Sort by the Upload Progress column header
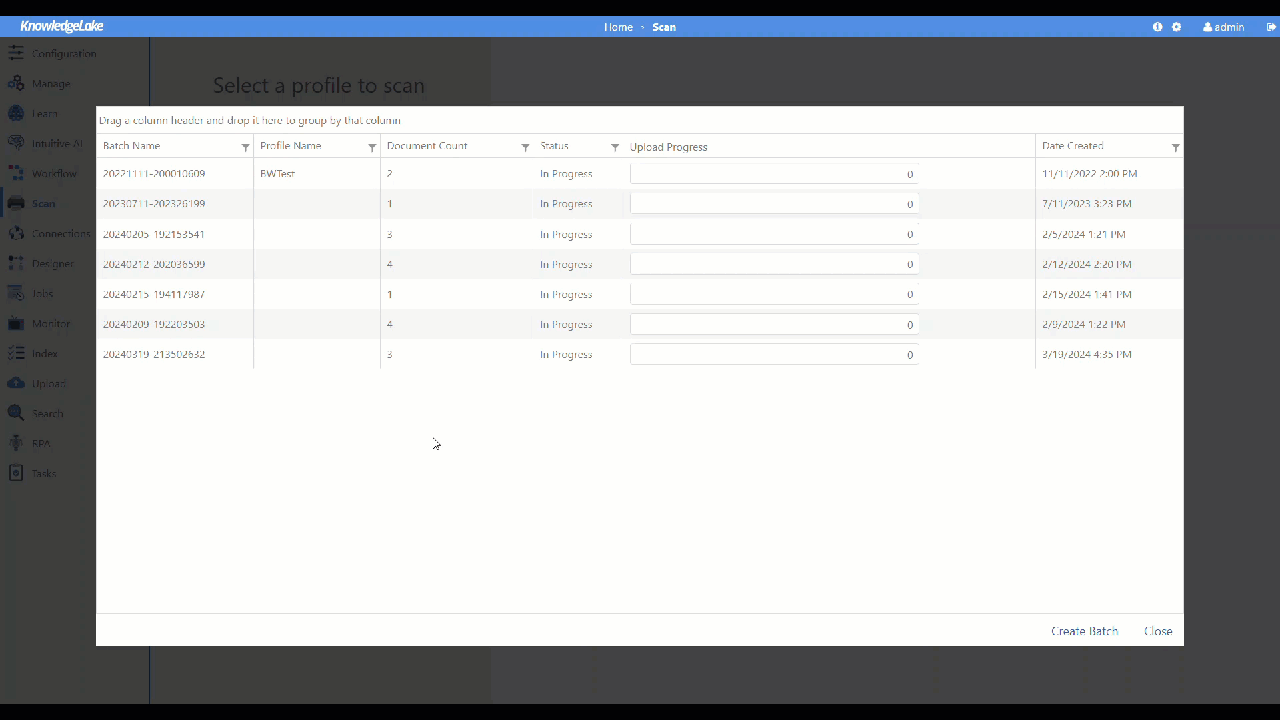 (x=668, y=147)
